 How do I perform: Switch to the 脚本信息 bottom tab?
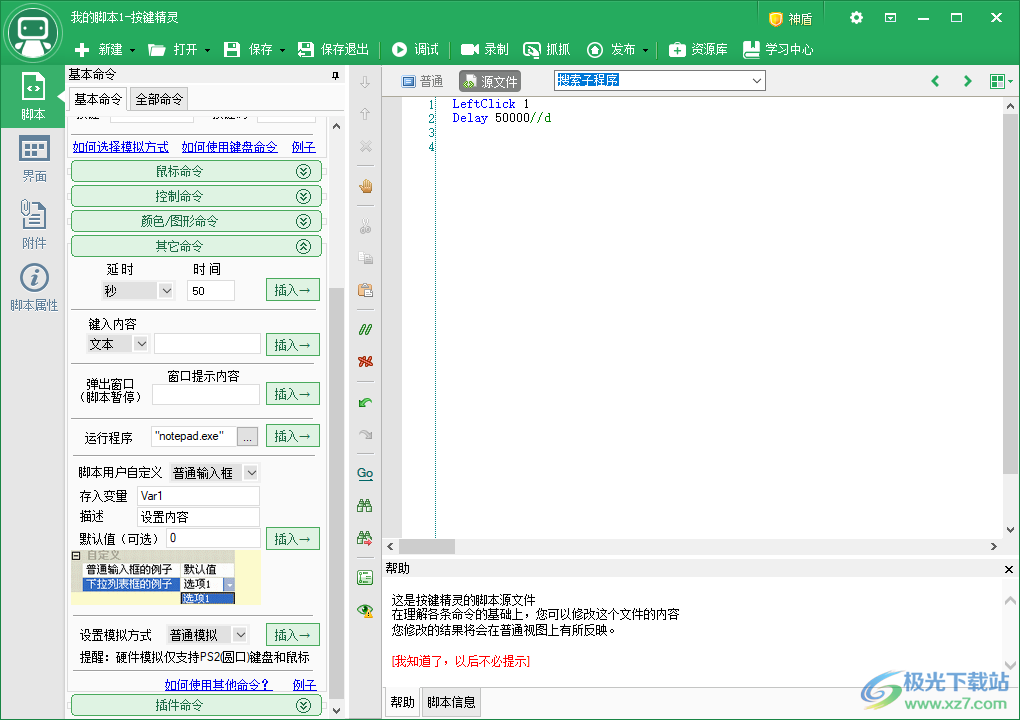[451, 702]
